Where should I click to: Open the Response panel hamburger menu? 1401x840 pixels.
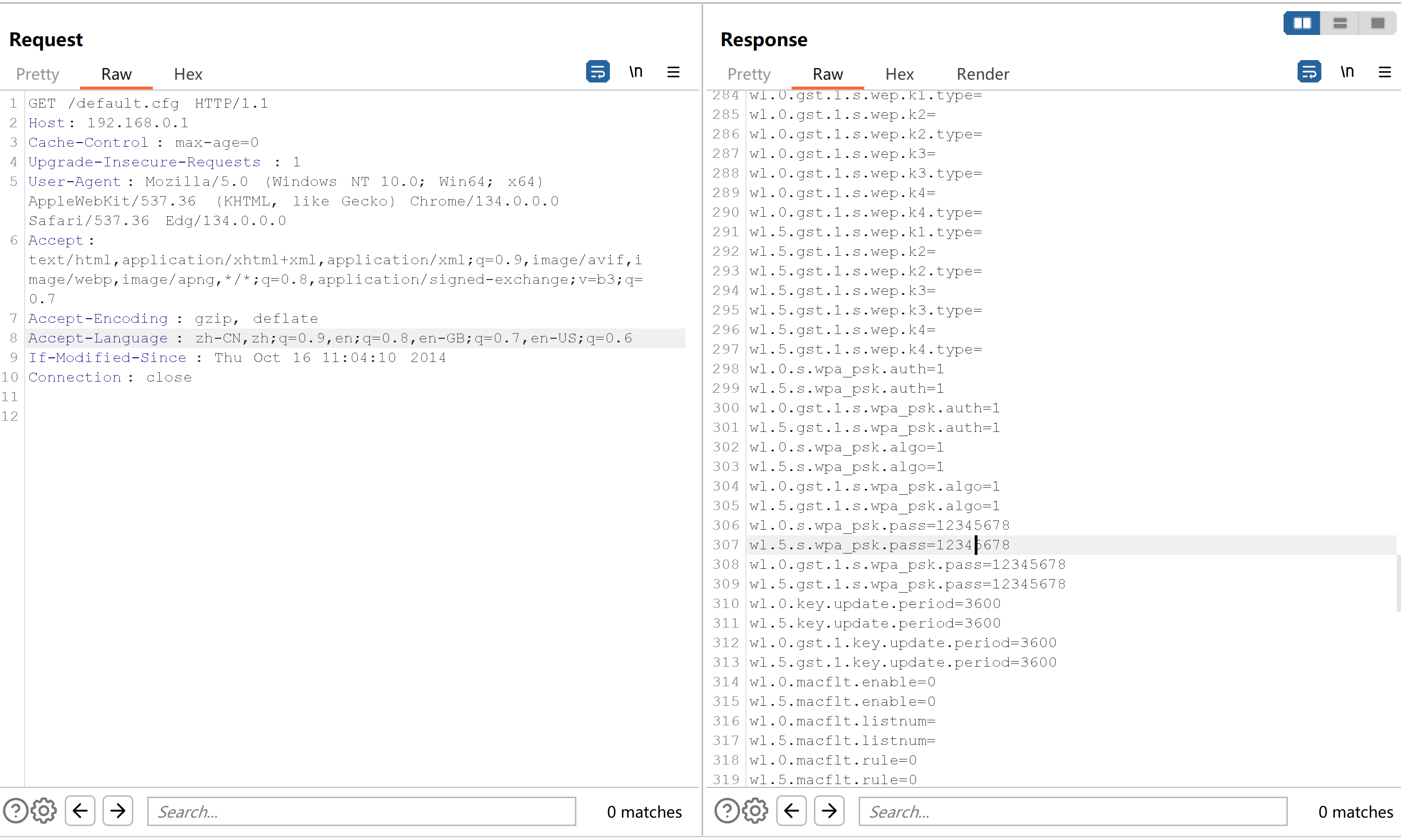(1384, 72)
